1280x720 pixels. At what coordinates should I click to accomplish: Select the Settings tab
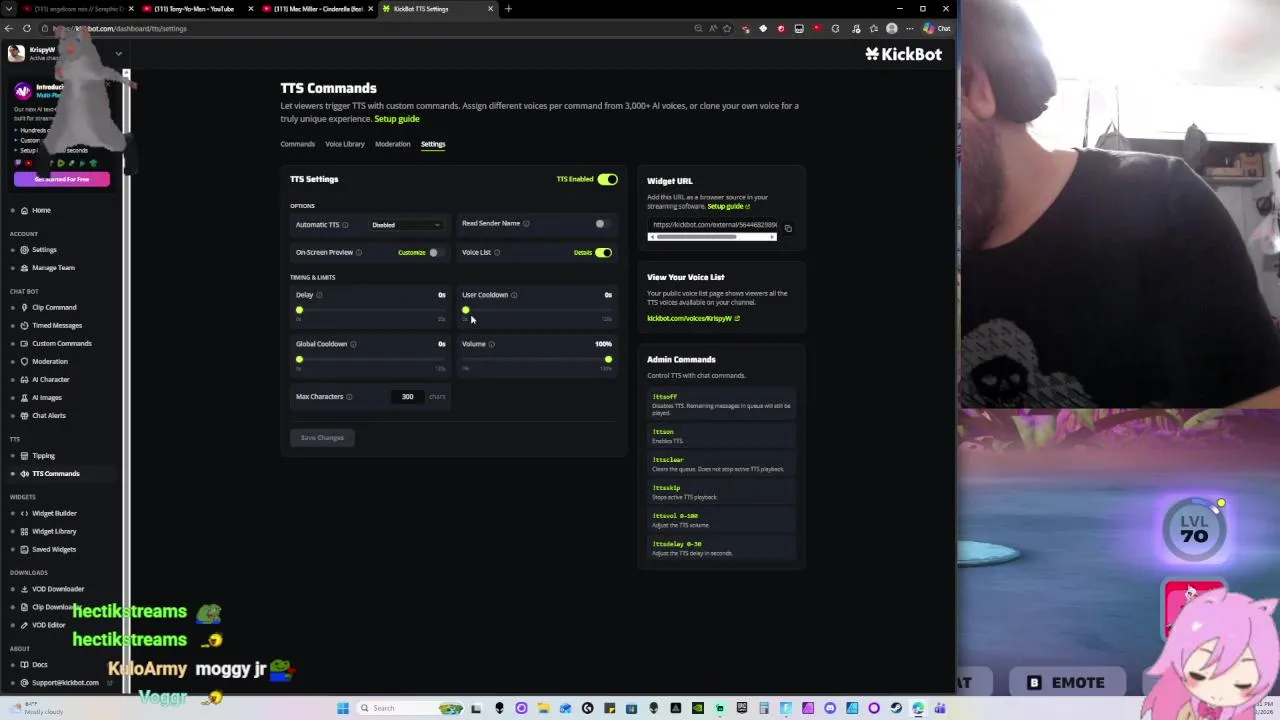[x=433, y=144]
